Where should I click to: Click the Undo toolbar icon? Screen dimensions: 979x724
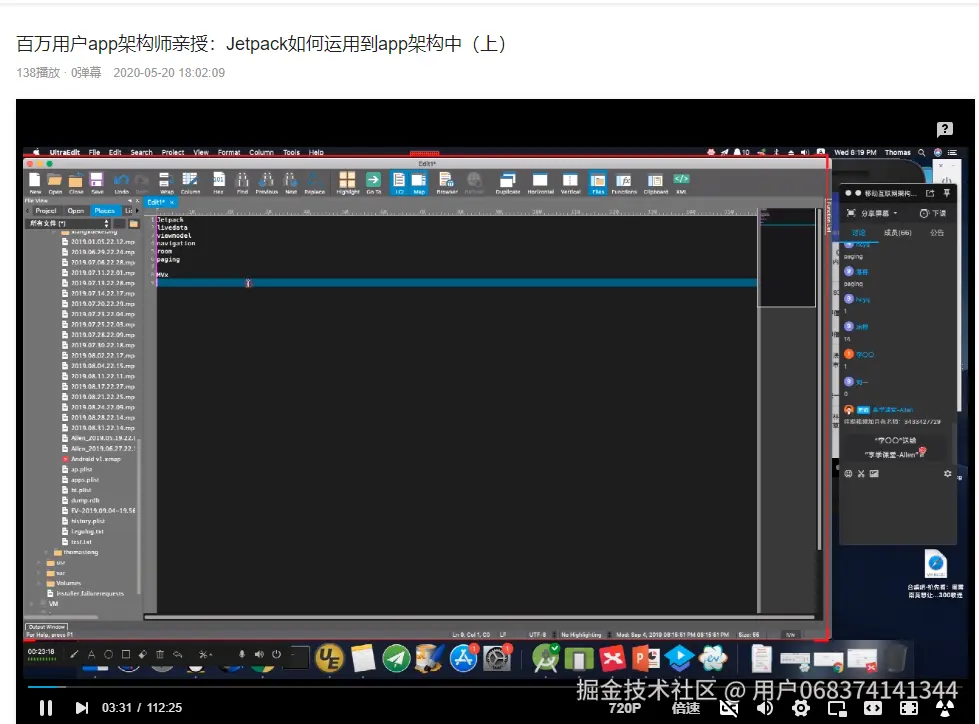(122, 182)
